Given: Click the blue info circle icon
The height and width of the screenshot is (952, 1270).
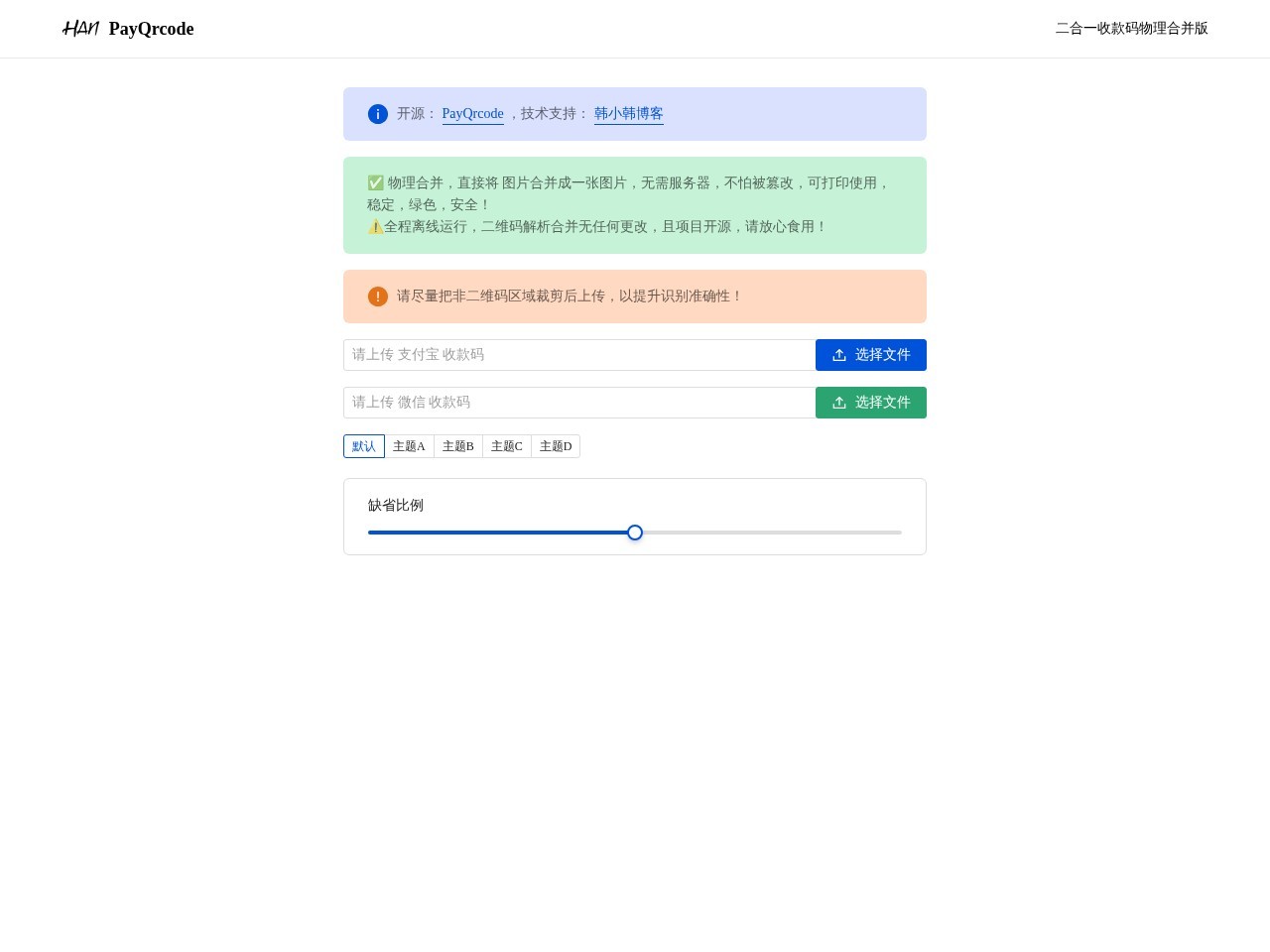Looking at the screenshot, I should (378, 114).
